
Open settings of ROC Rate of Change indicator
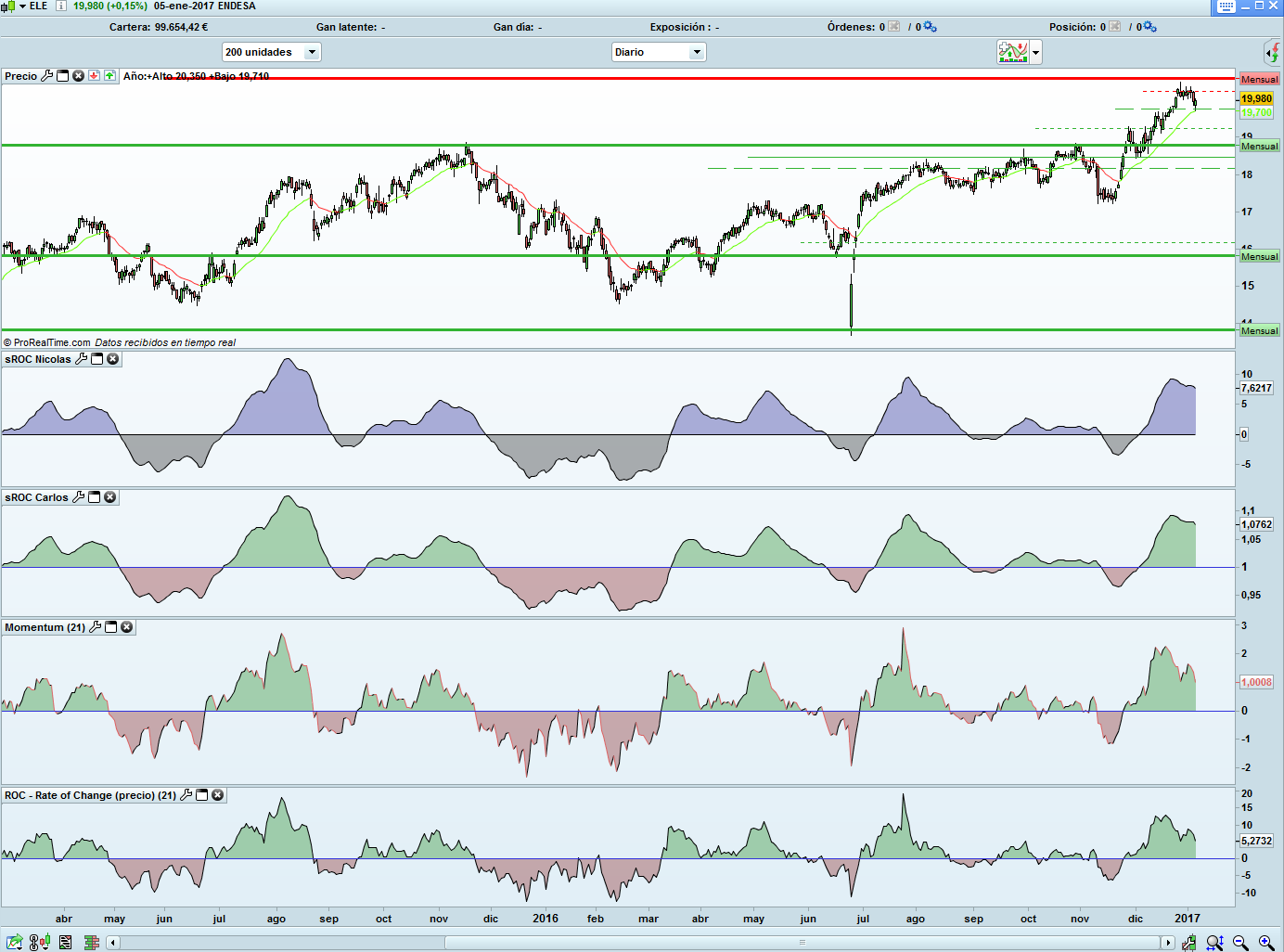(186, 795)
